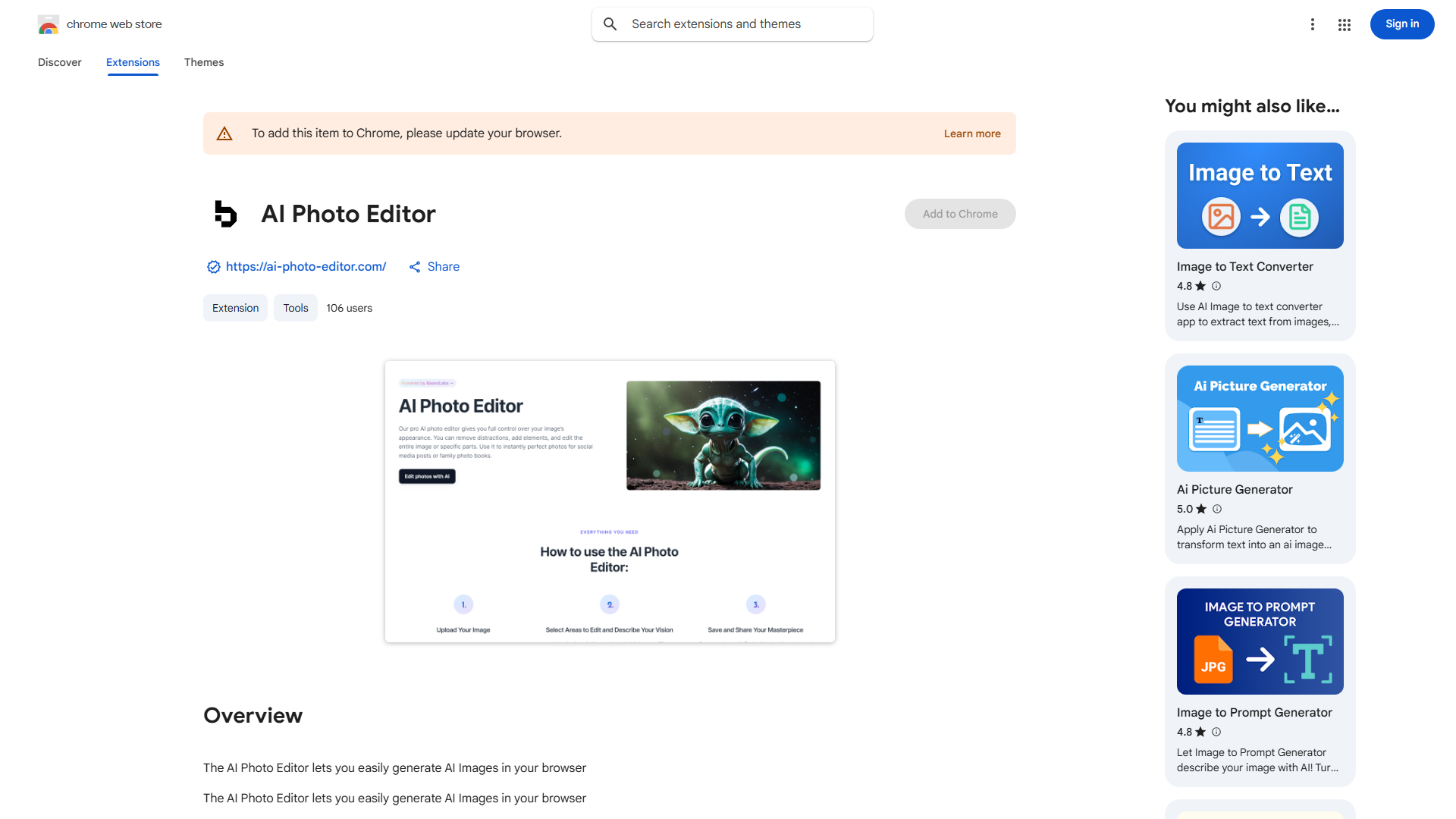Click the verified publisher badge icon
The height and width of the screenshot is (819, 1456).
(x=213, y=267)
